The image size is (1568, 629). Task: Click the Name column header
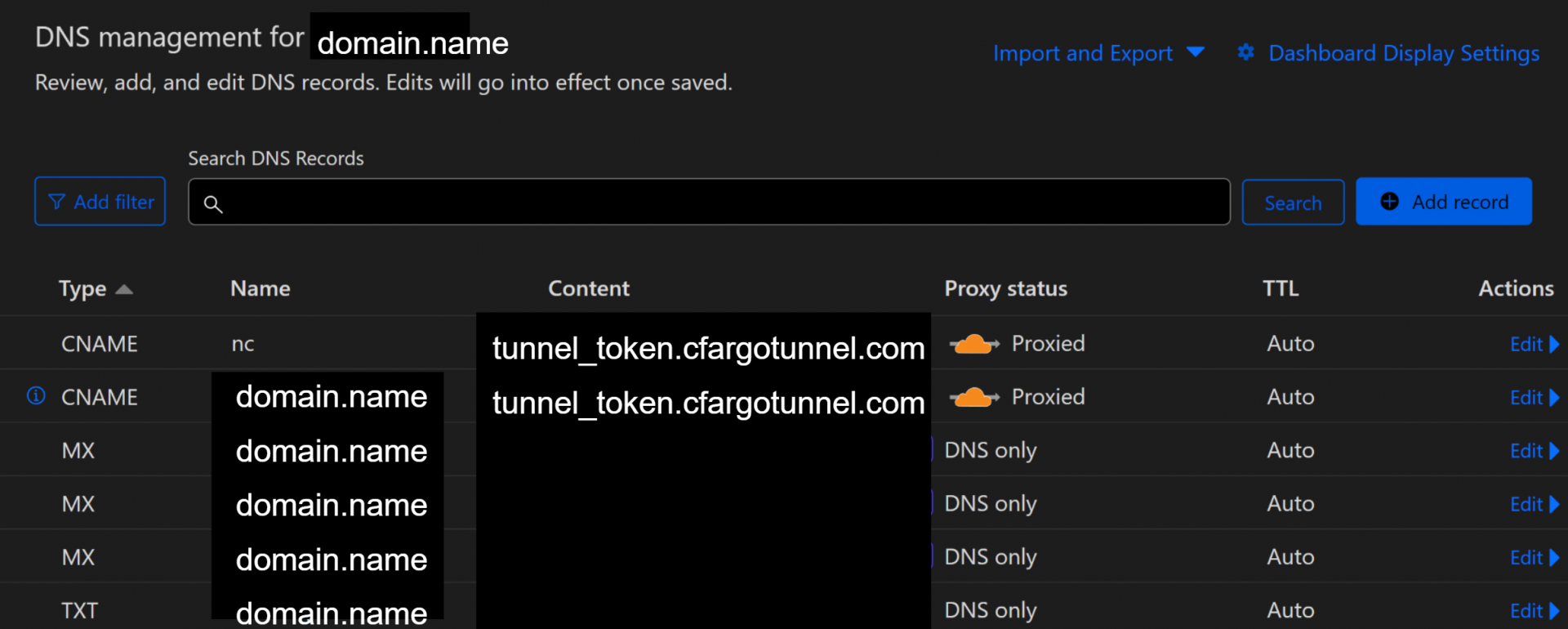pyautogui.click(x=261, y=288)
